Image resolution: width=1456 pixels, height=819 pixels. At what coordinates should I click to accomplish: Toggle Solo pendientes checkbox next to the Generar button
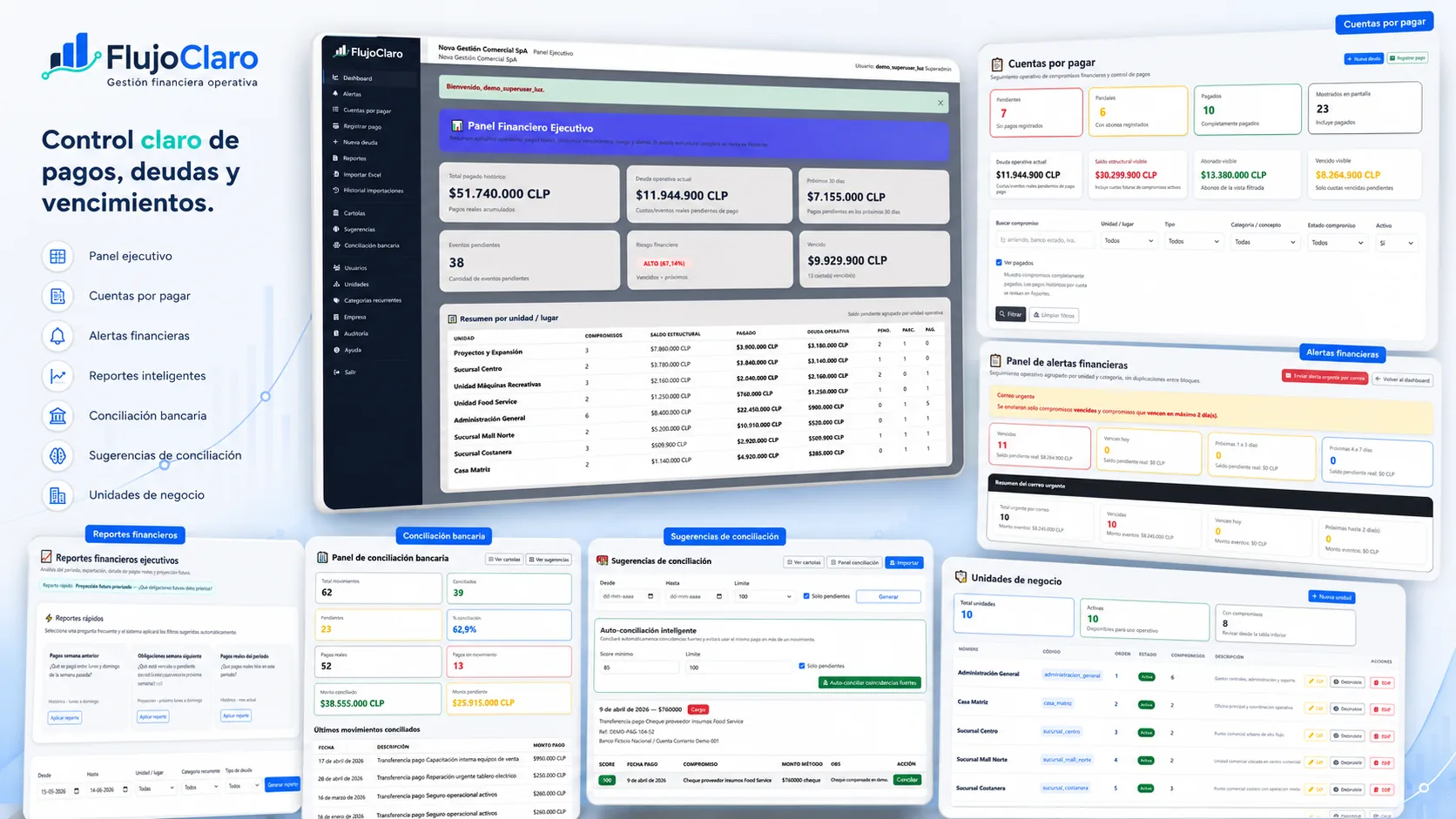pos(806,596)
